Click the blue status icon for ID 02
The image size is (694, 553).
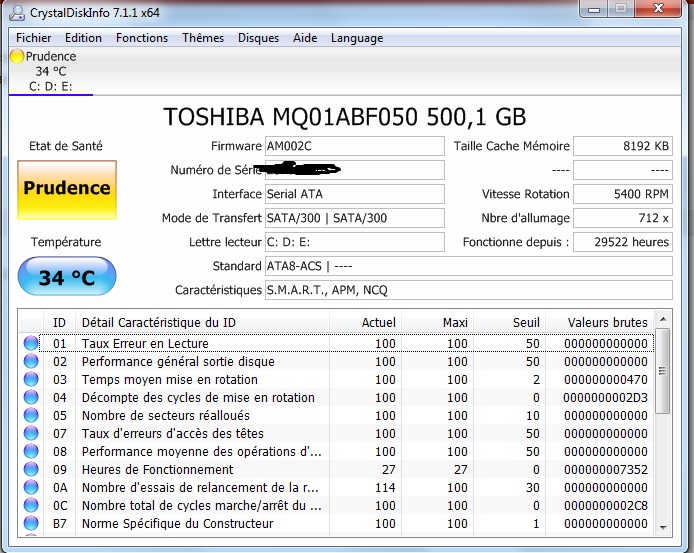(x=31, y=361)
